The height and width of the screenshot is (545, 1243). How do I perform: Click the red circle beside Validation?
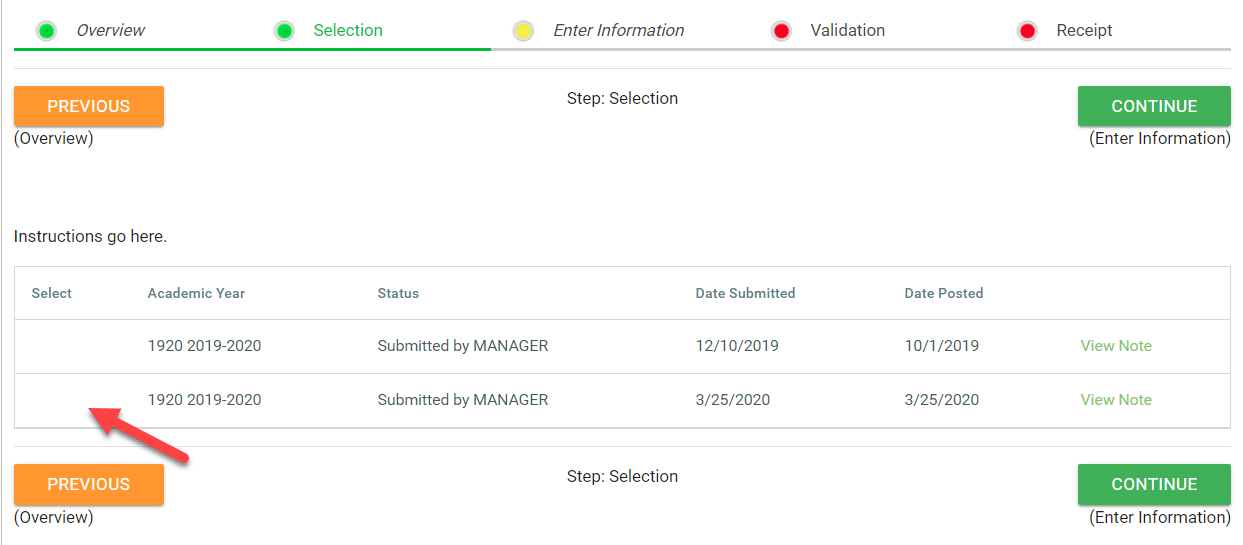(x=782, y=31)
